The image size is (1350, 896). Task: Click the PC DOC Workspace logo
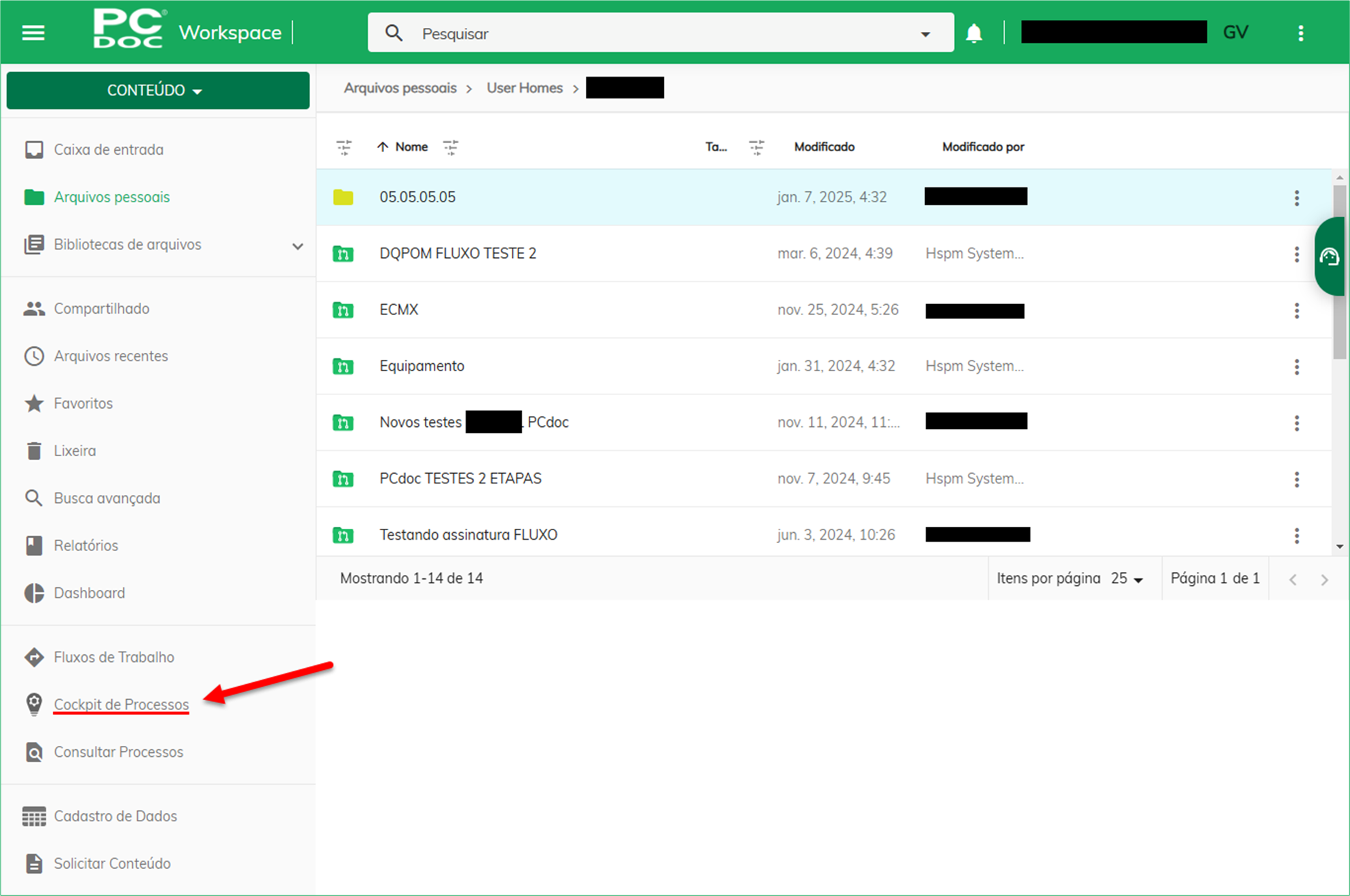[x=187, y=30]
